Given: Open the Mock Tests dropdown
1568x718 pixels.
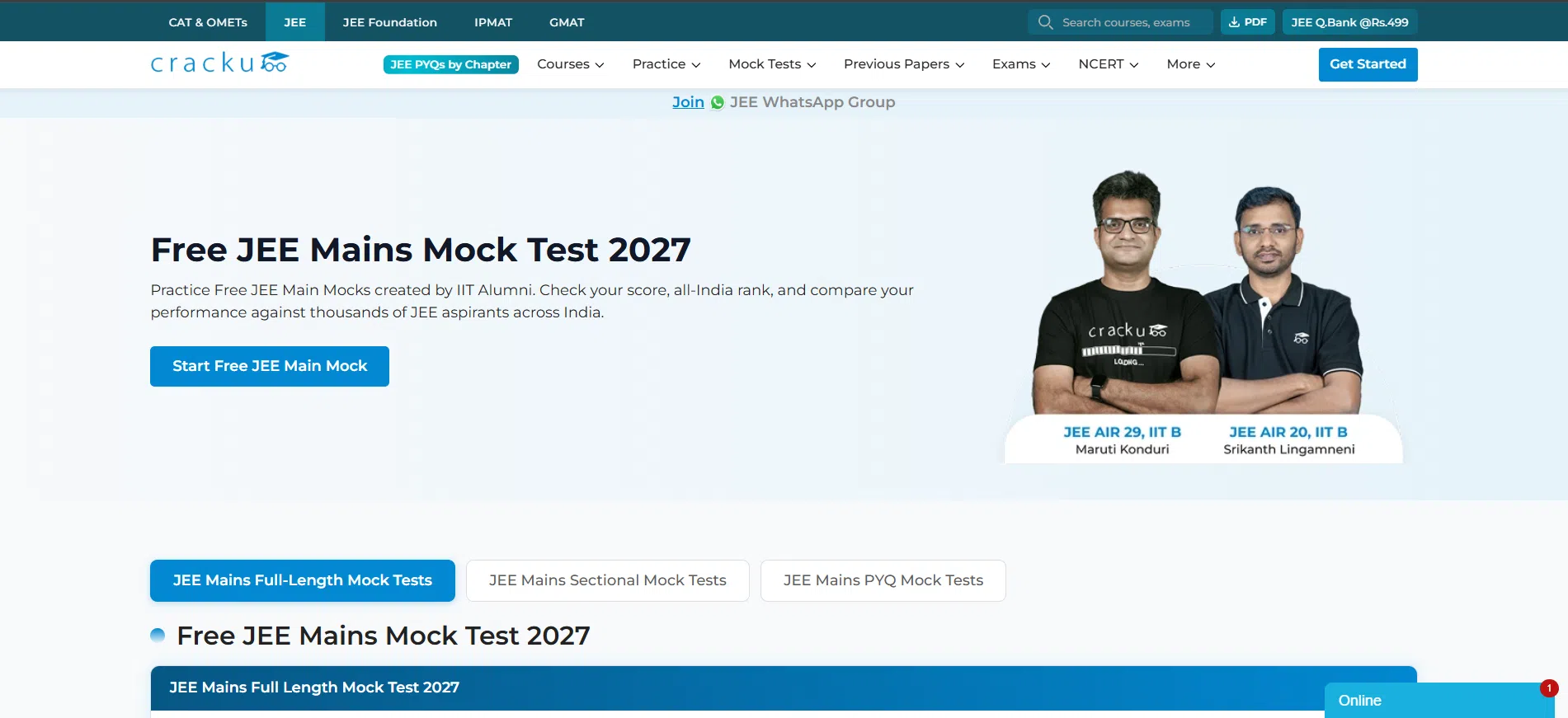Looking at the screenshot, I should point(772,64).
